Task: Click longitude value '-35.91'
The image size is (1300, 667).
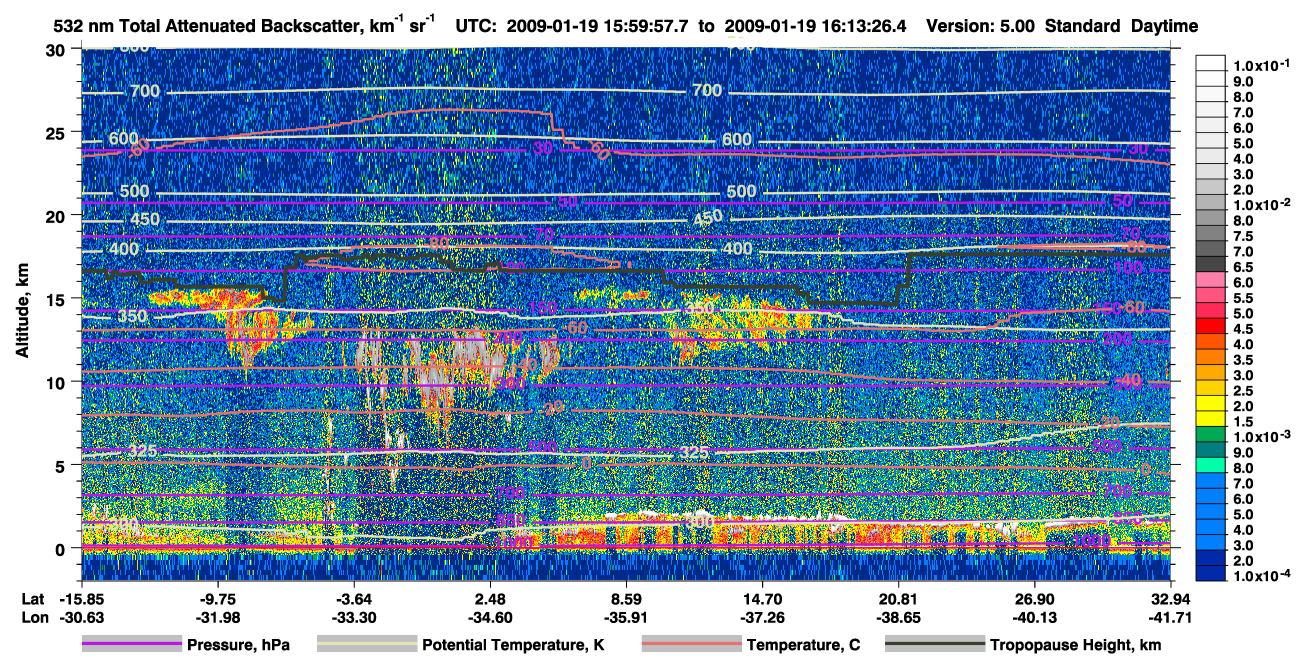Action: 626,617
